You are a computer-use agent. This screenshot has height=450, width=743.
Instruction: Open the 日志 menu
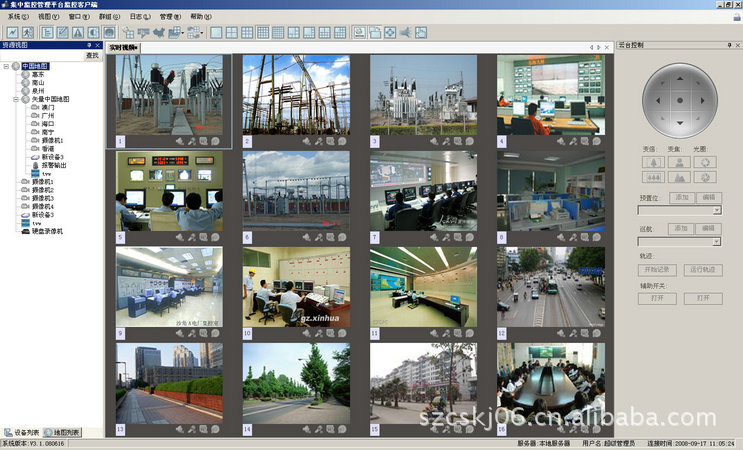(140, 17)
